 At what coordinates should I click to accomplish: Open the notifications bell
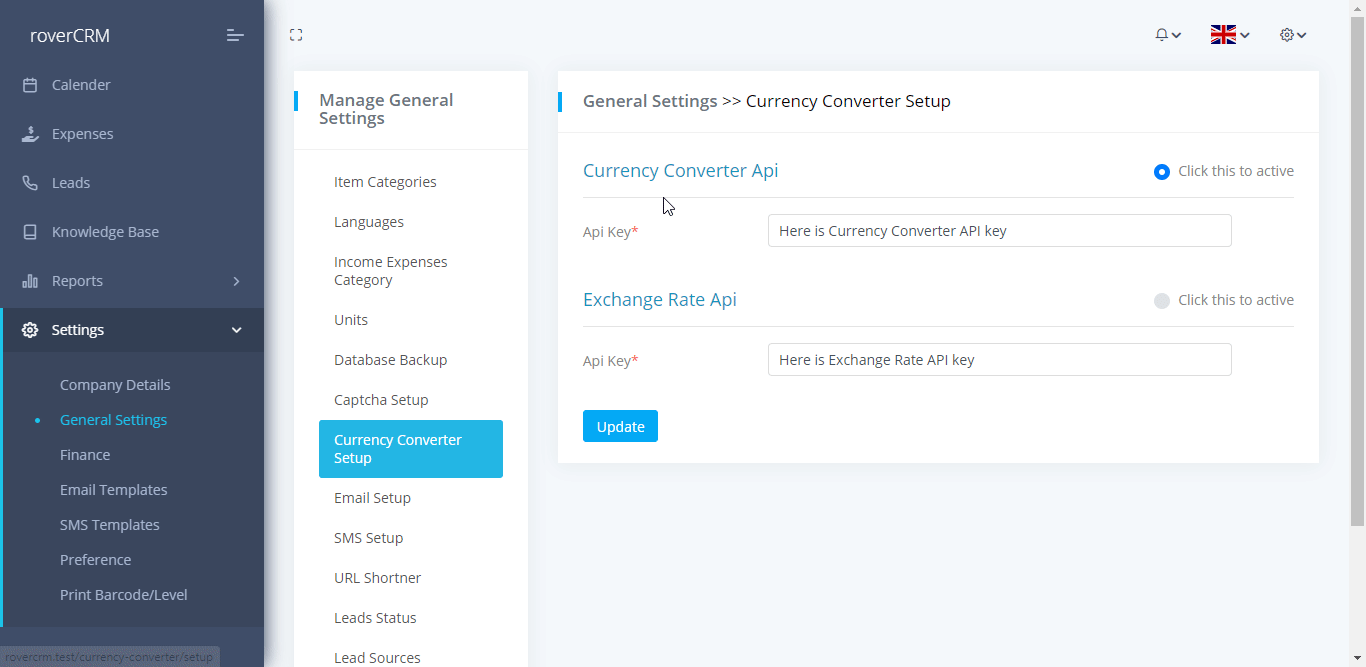point(1167,35)
